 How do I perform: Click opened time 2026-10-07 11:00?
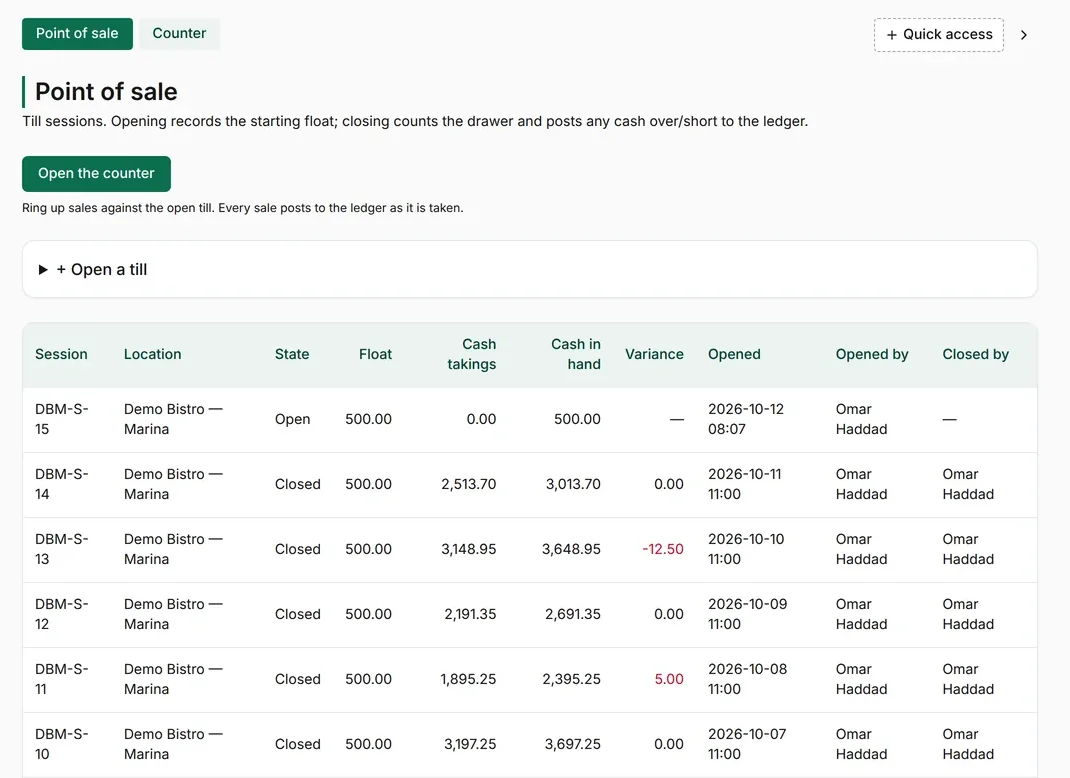[747, 744]
